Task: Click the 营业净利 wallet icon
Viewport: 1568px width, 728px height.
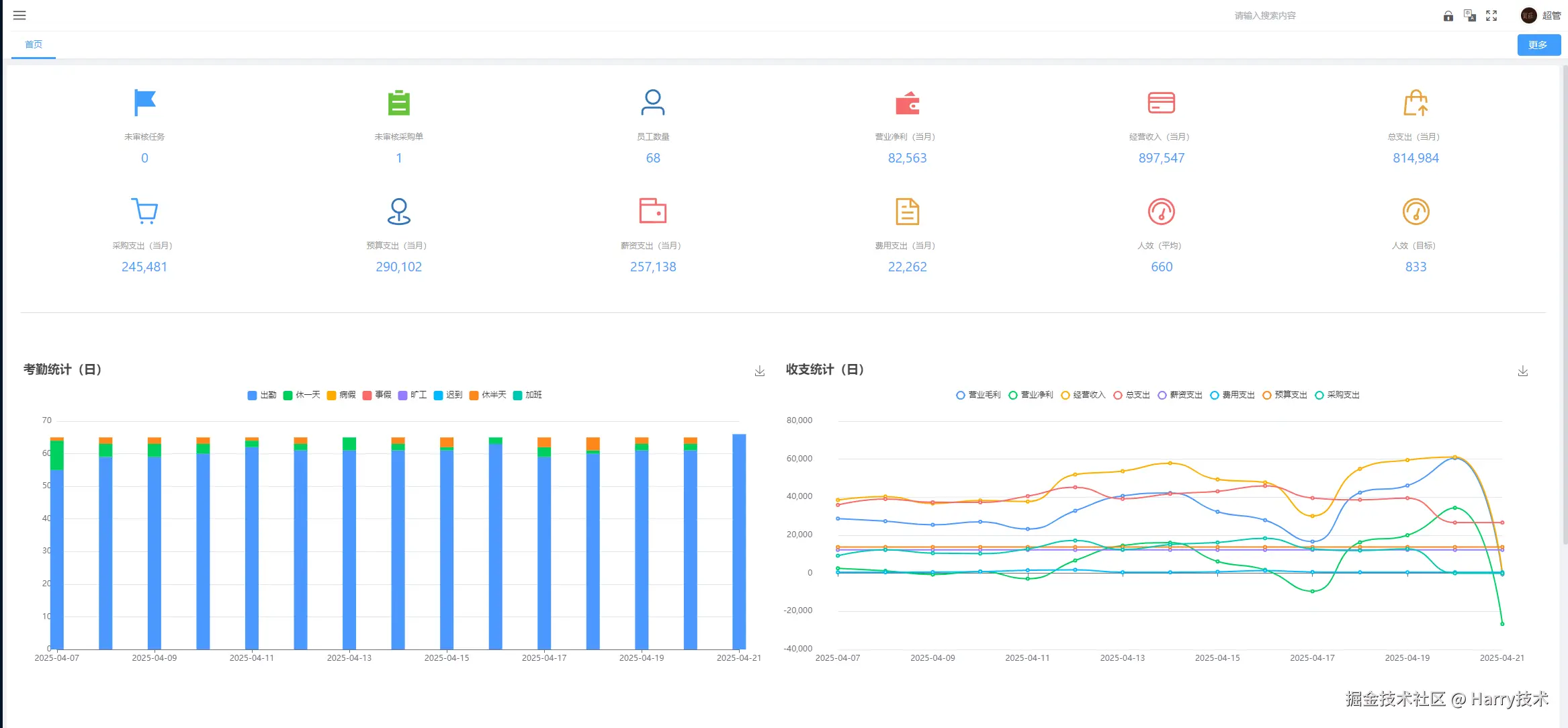Action: pos(907,103)
